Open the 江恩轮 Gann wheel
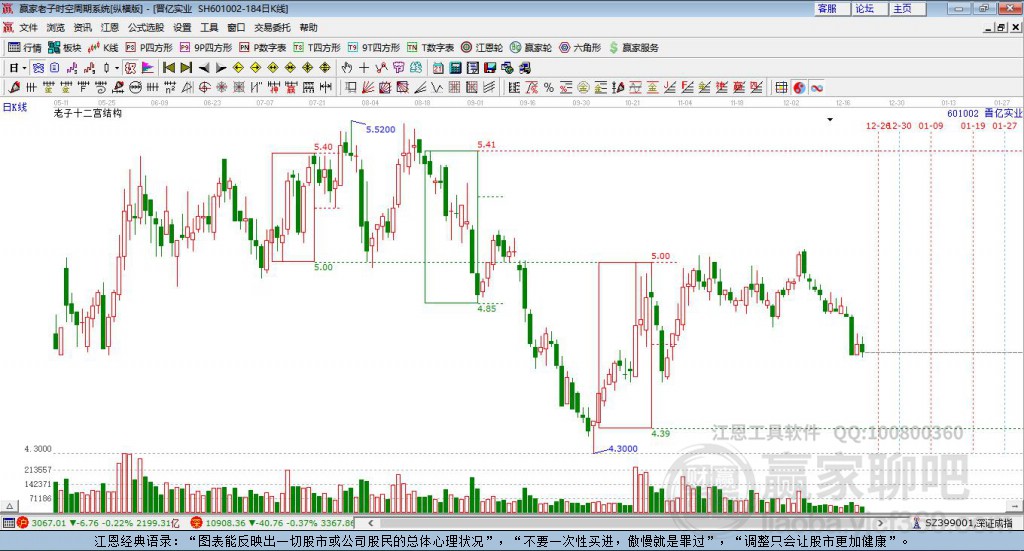Screen dimensions: 1024x551 482,48
